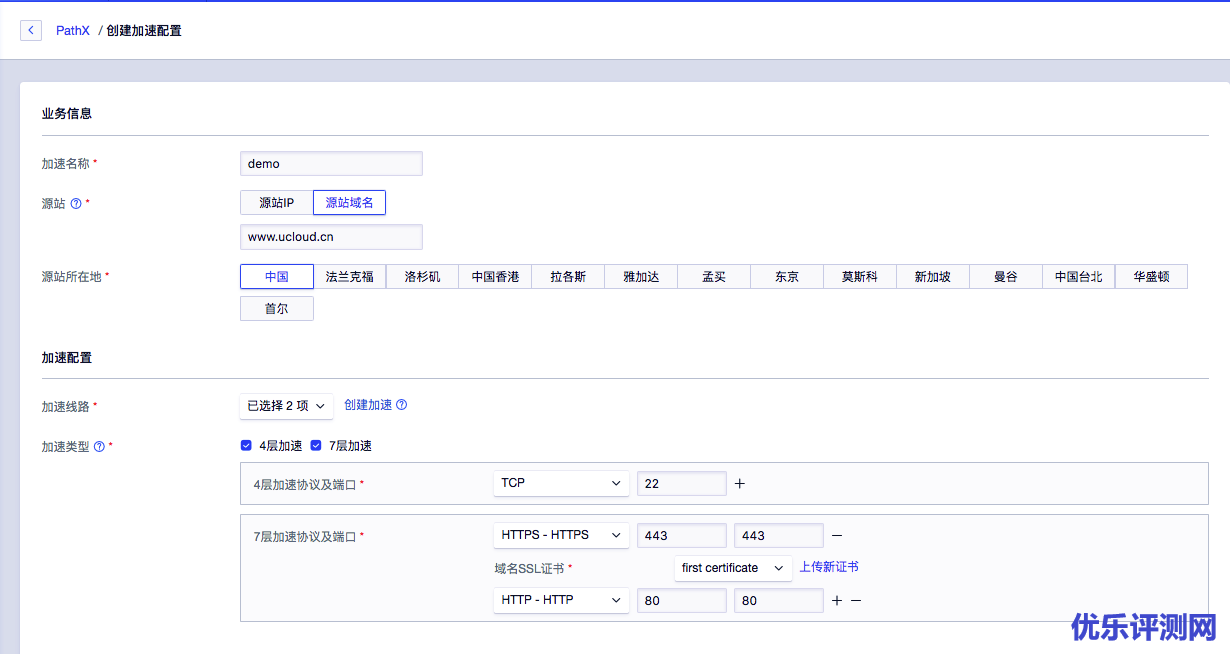Add another 7层 port row with plus icon
This screenshot has width=1230, height=654.
click(837, 601)
